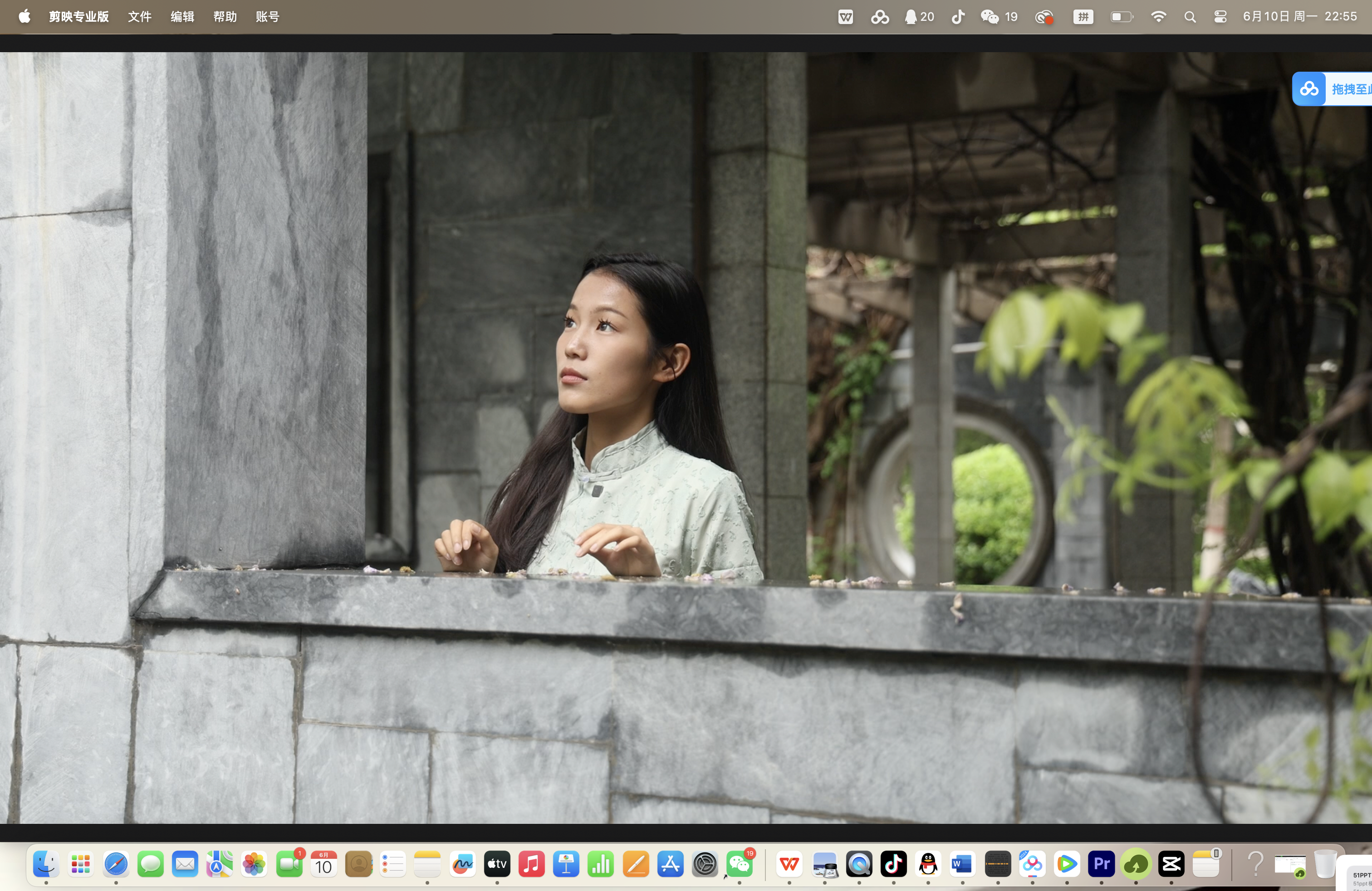Image resolution: width=1372 pixels, height=891 pixels.
Task: Open the 文件 menu
Action: (x=139, y=17)
